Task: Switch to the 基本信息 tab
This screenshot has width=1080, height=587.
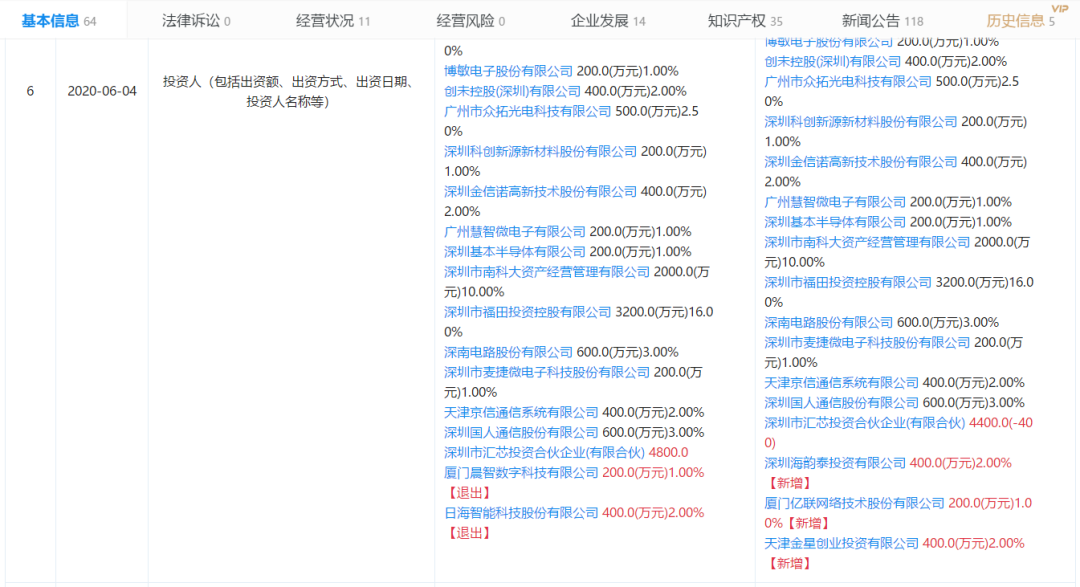Action: coord(59,21)
